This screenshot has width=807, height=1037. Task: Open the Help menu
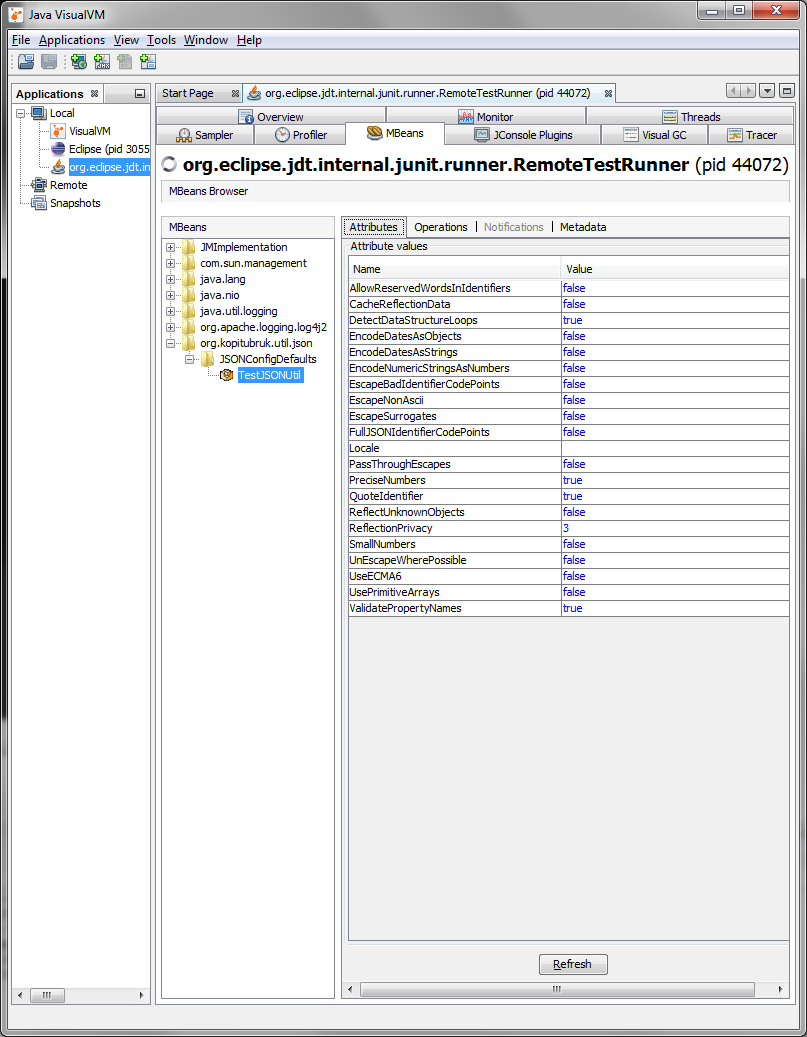tap(249, 40)
